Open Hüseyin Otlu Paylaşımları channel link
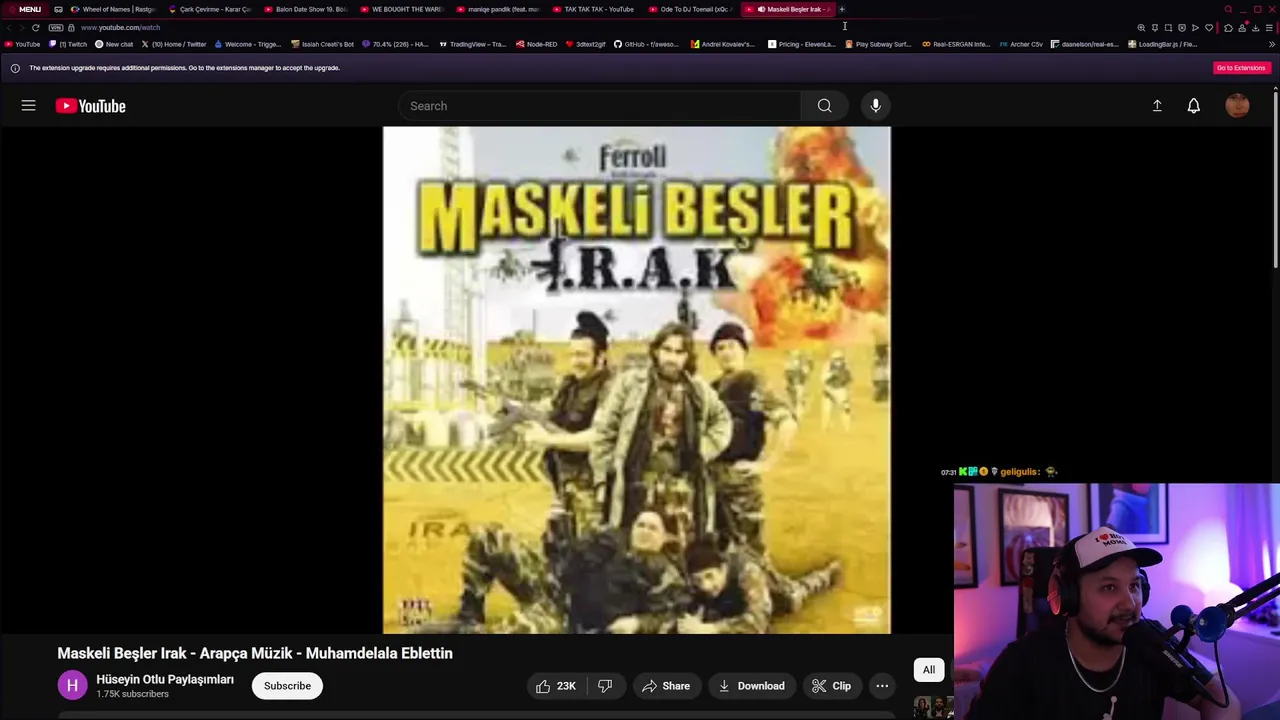 point(165,679)
